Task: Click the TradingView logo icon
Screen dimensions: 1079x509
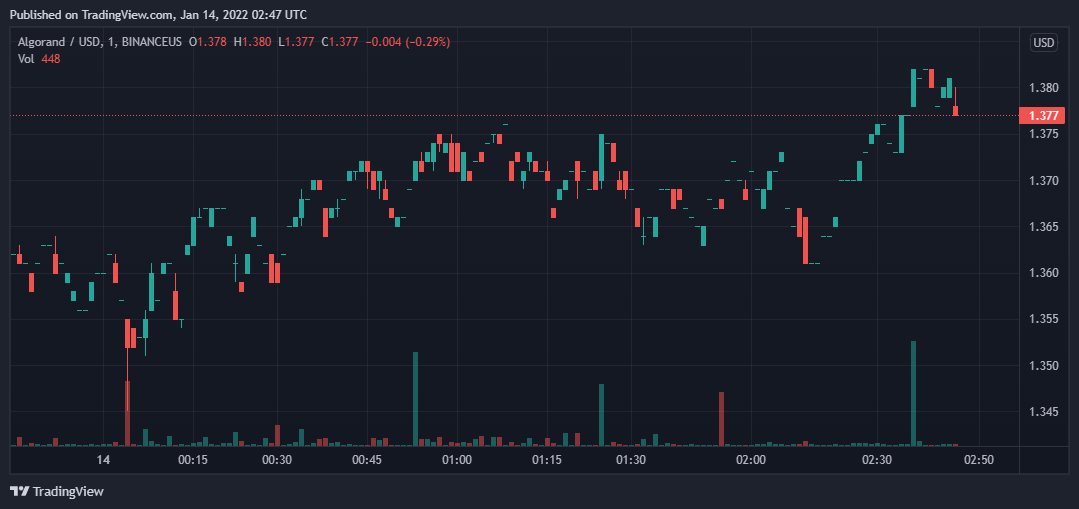Action: tap(19, 491)
